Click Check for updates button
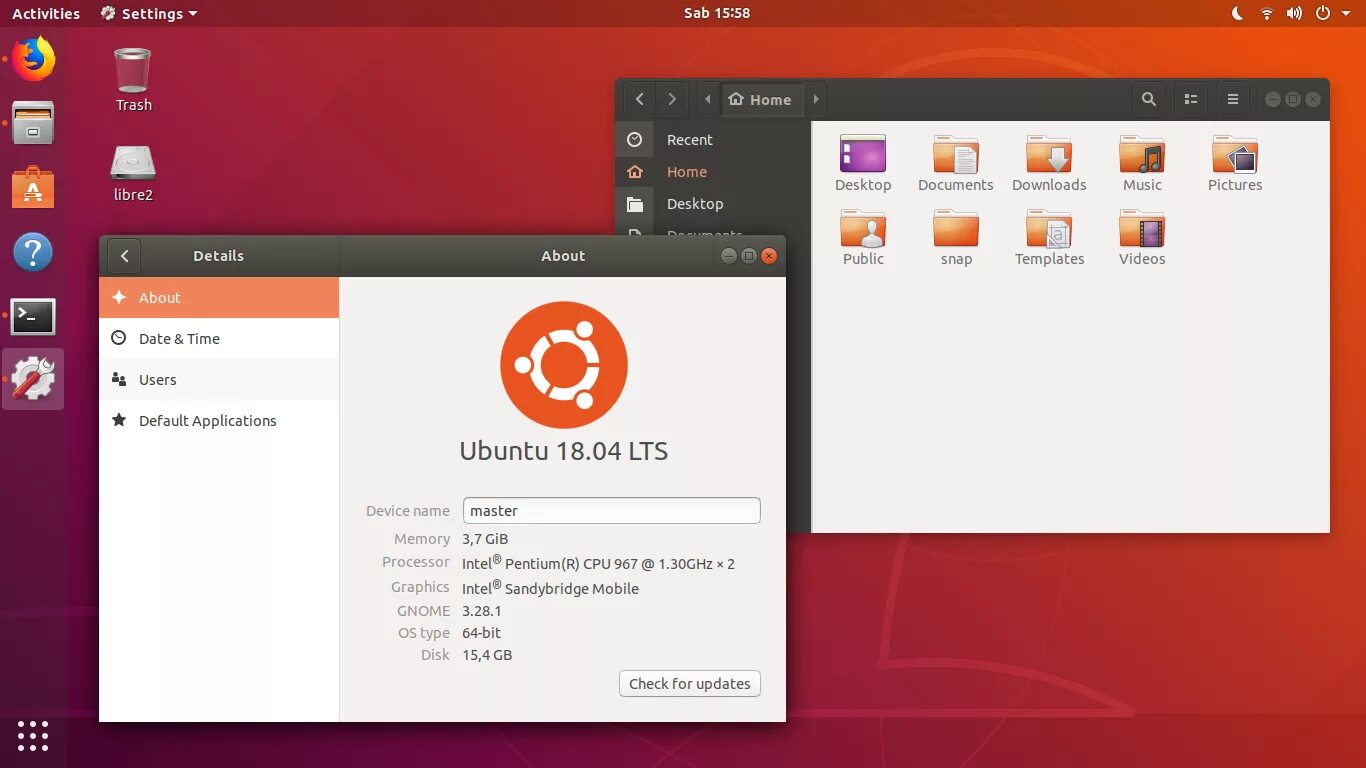This screenshot has height=768, width=1366. coord(690,684)
